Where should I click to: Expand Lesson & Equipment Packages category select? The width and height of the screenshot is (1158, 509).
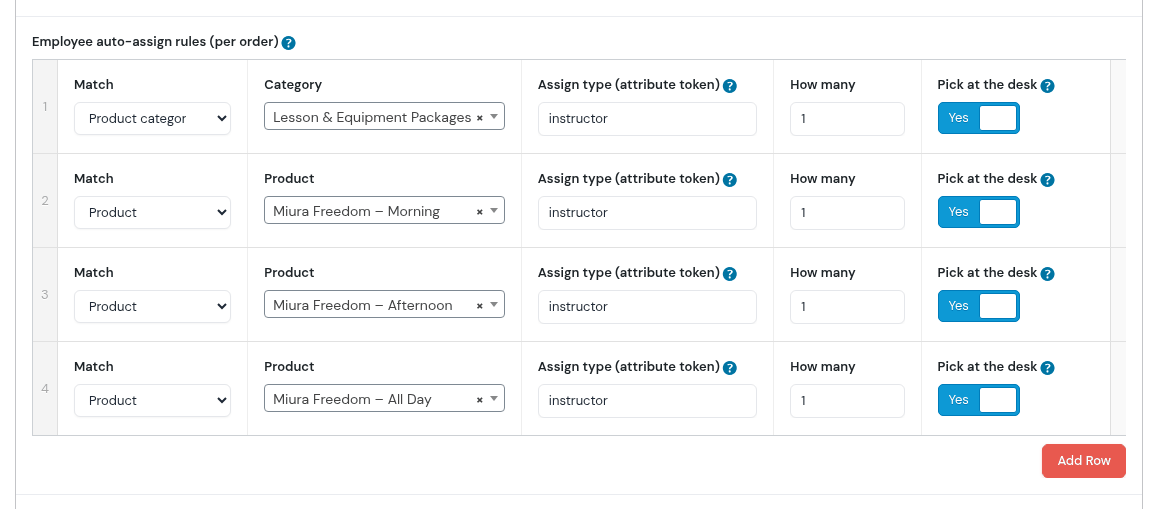tap(384, 117)
